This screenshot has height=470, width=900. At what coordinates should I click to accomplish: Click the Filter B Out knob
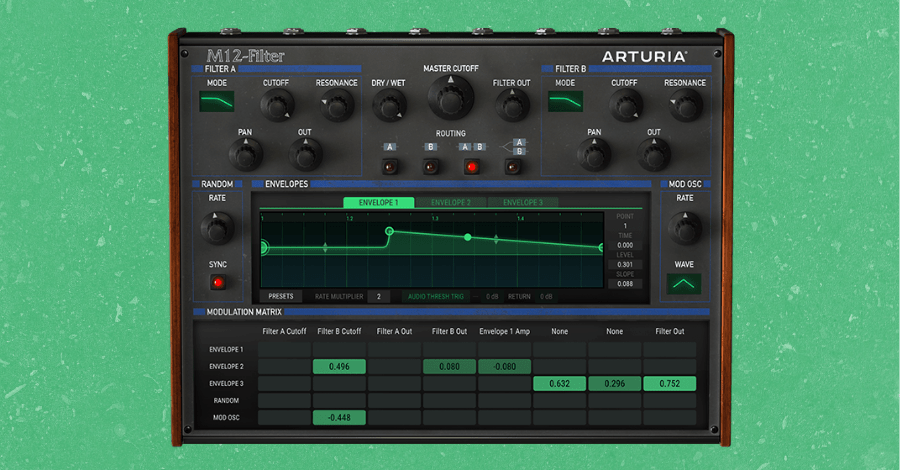[654, 155]
